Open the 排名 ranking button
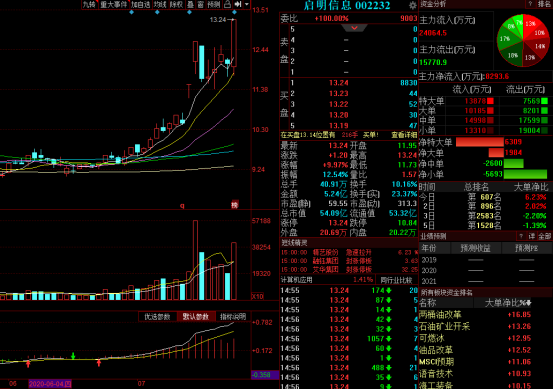554x389 pixels. [544, 4]
